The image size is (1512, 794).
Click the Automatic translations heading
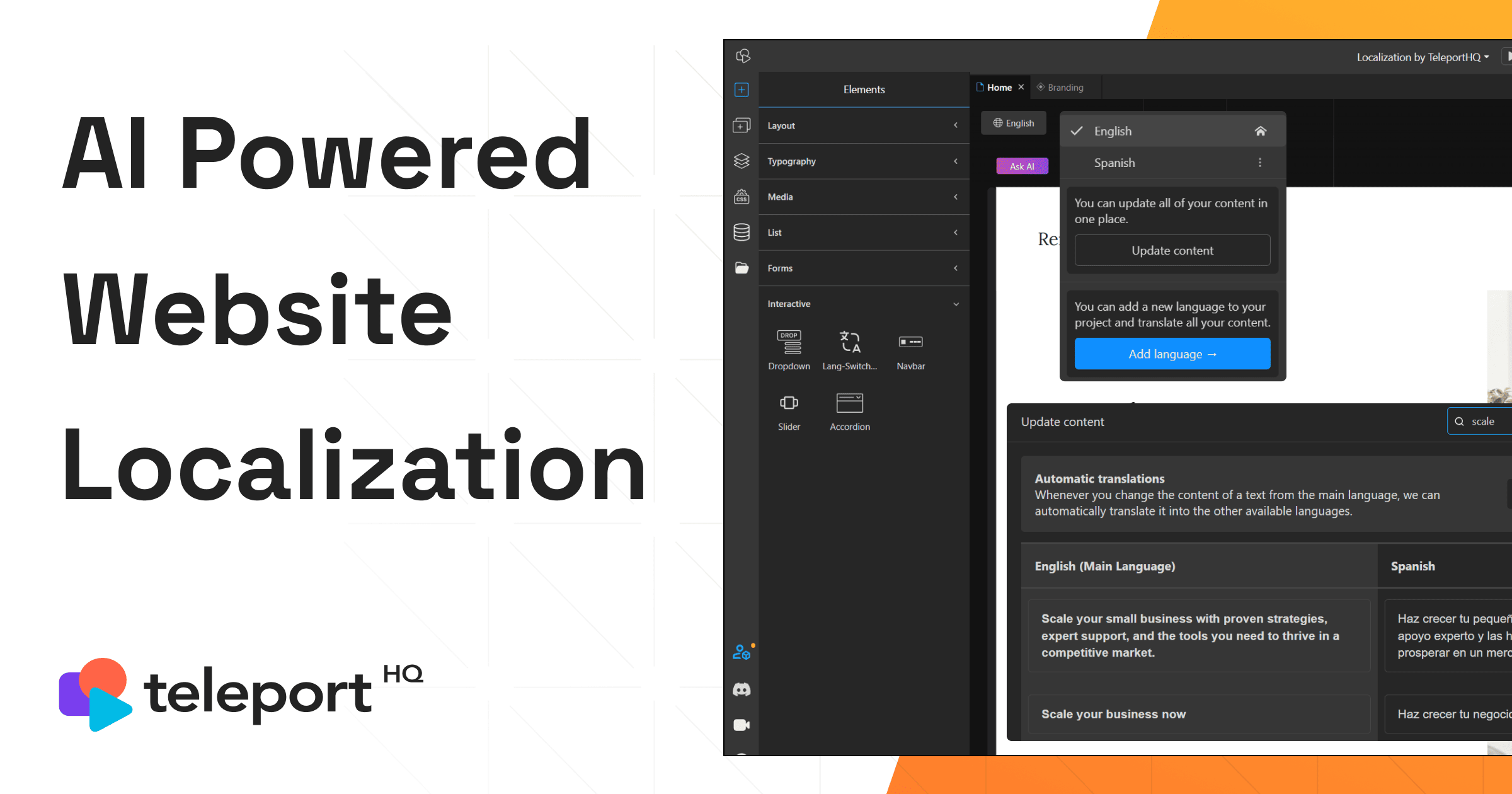pyautogui.click(x=1099, y=479)
